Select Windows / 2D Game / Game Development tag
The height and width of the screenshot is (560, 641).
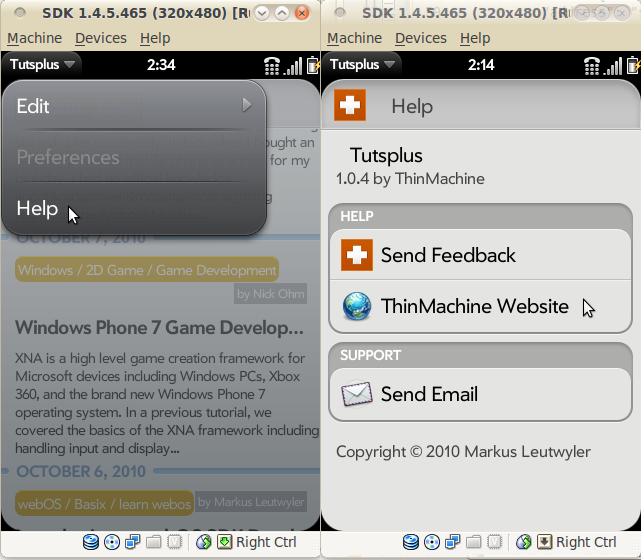147,270
